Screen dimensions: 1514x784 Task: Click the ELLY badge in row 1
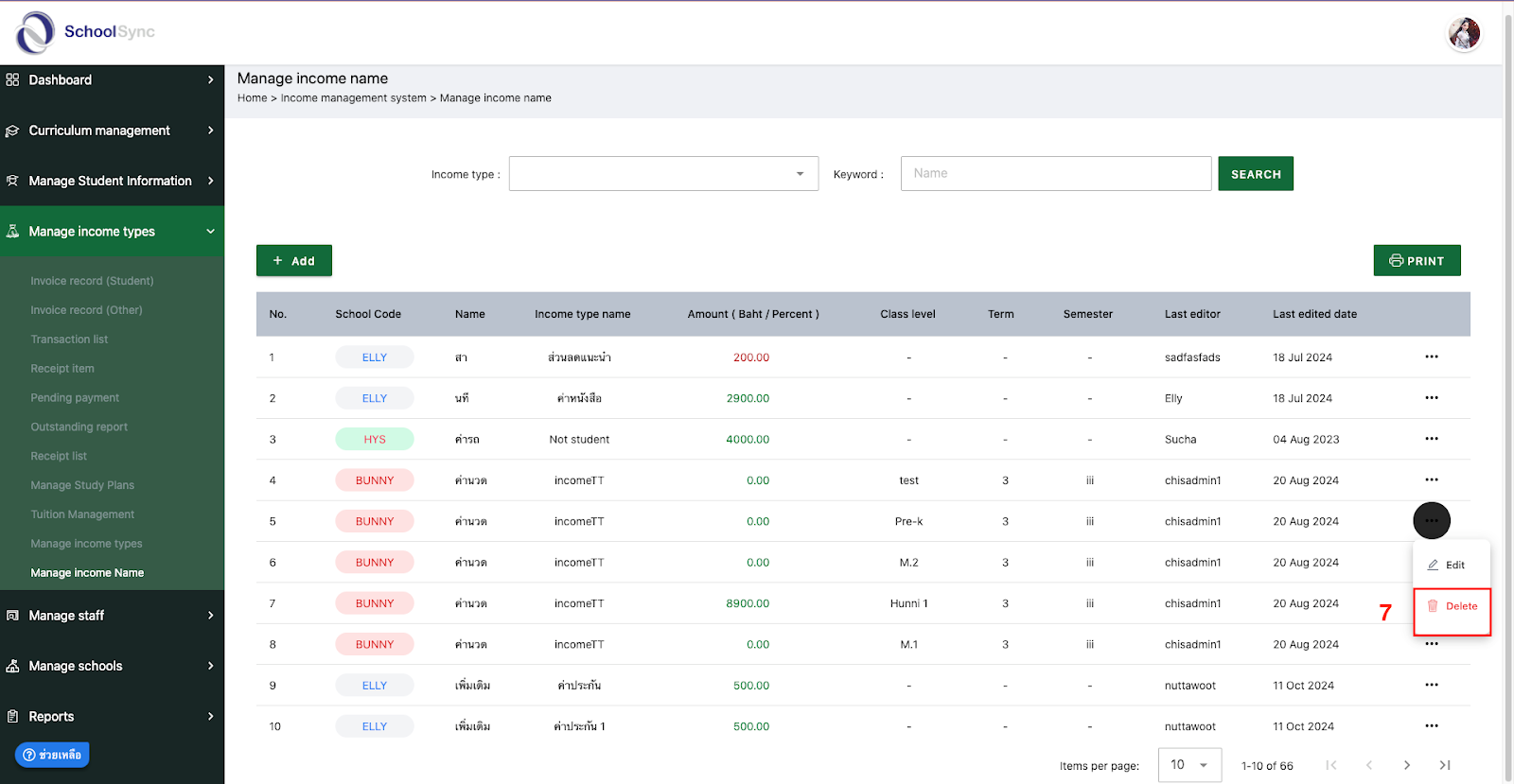tap(375, 357)
